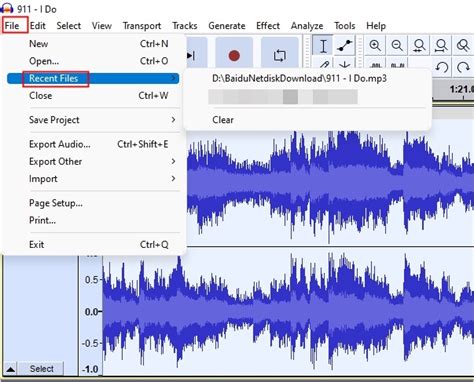Select the Envelope tool
Viewport: 474px width, 382px height.
click(x=345, y=46)
